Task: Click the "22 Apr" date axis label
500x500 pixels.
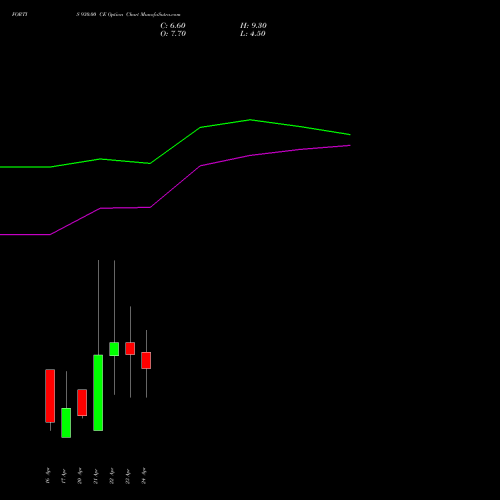Action: tap(112, 476)
